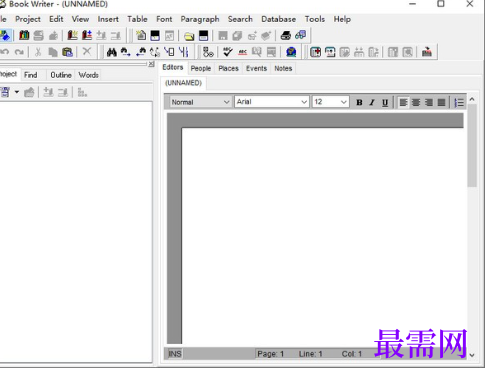This screenshot has width=486, height=375.
Task: Set paragraph alignment to justified
Action: (x=442, y=102)
